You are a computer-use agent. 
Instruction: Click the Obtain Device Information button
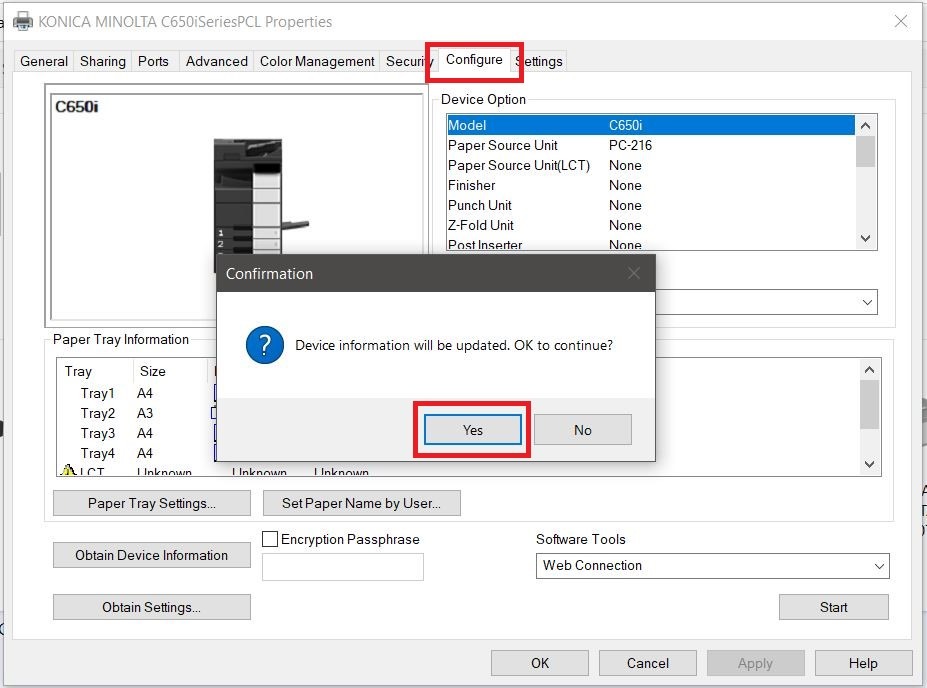152,556
